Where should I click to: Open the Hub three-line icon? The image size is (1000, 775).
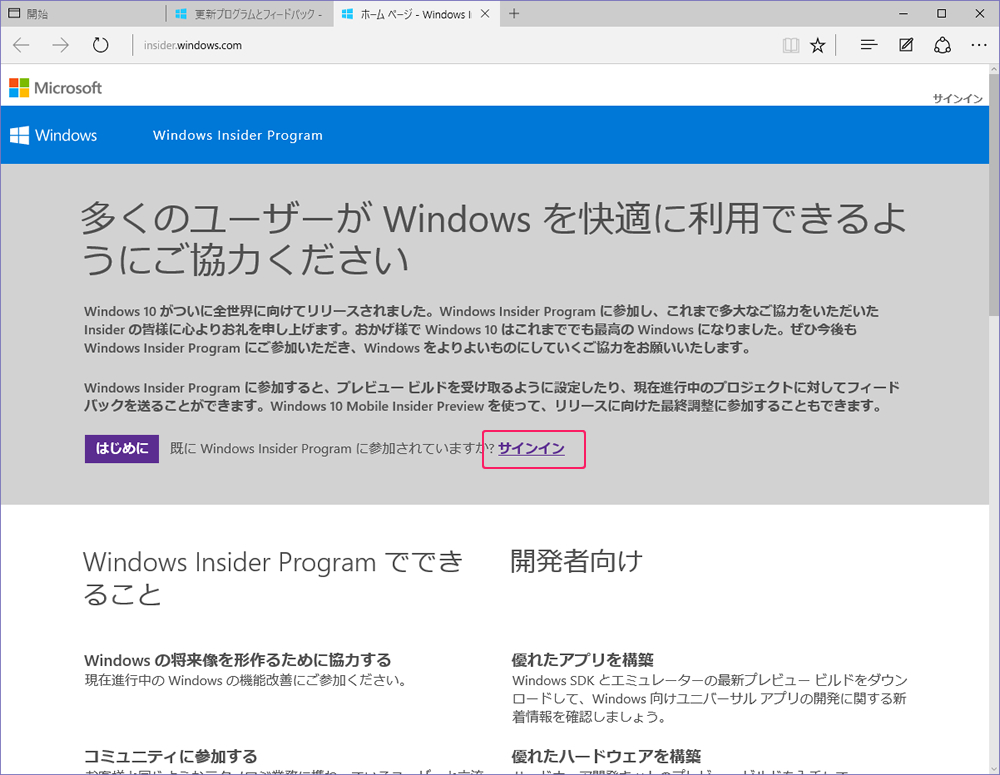pyautogui.click(x=869, y=45)
